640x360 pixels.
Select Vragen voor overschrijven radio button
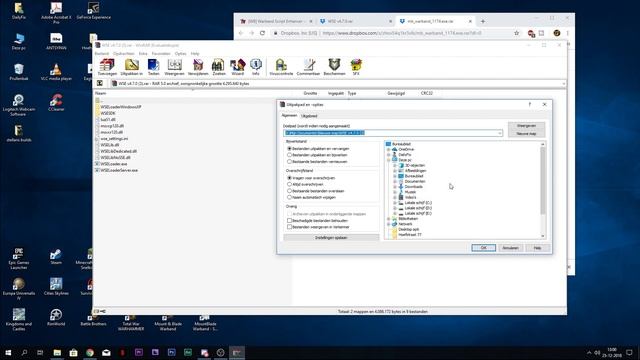289,178
